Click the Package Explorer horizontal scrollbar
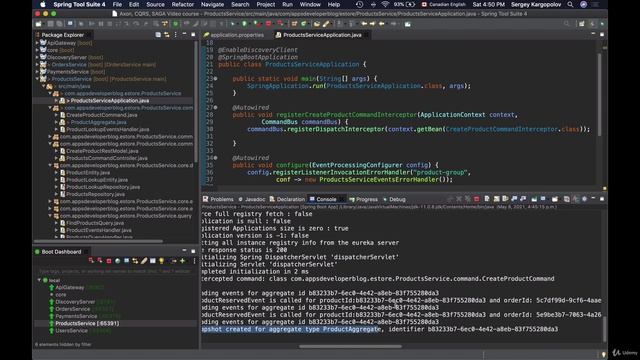 98,241
